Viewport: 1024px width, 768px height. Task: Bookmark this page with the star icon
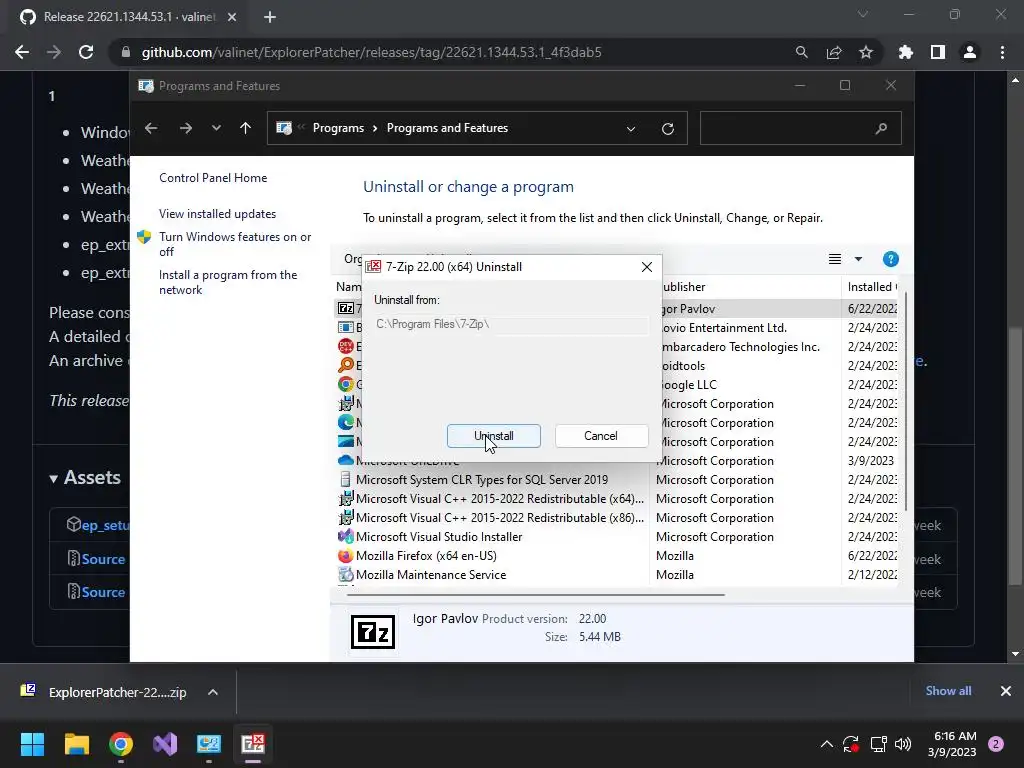coord(866,52)
